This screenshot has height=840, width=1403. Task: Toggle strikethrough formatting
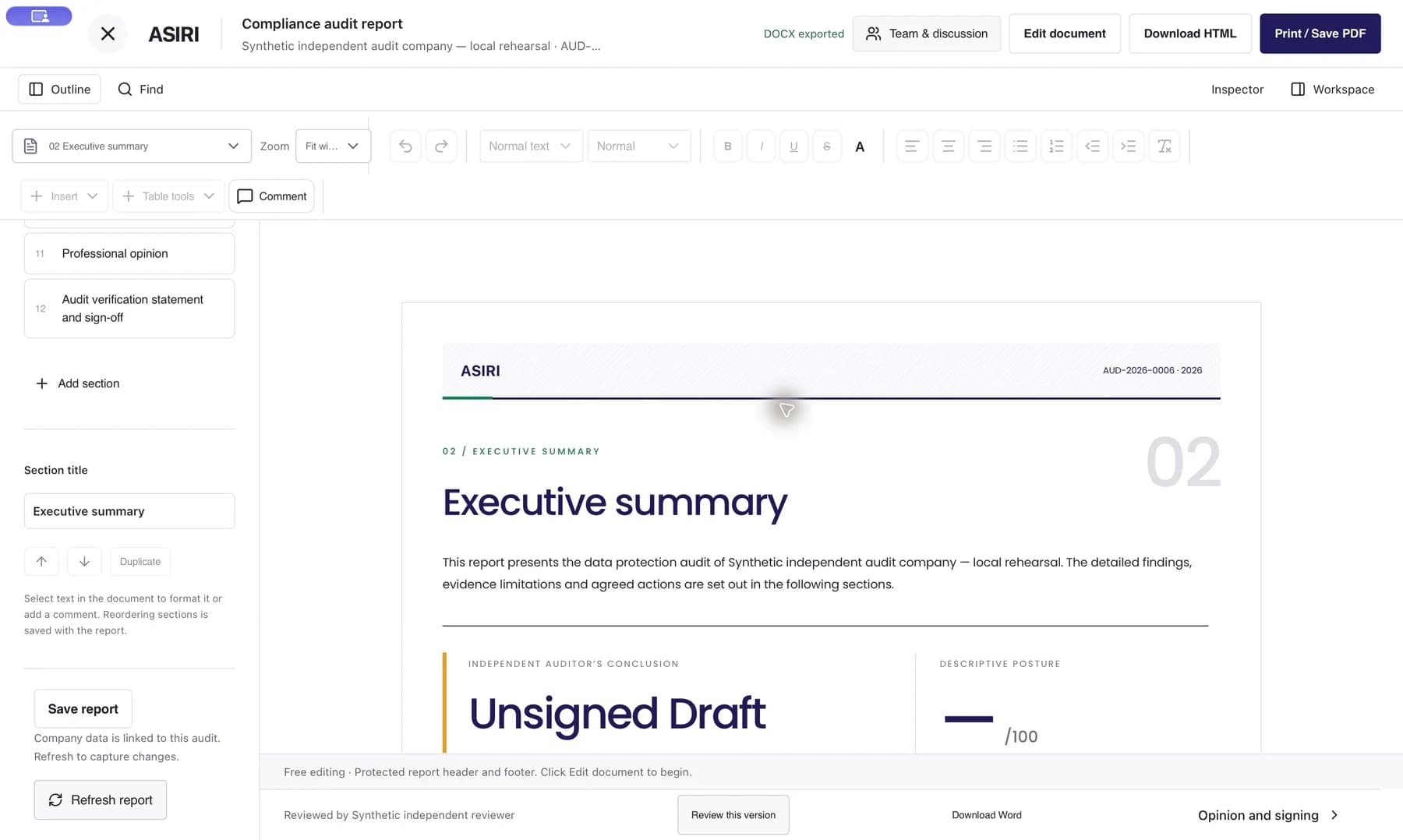pos(826,146)
